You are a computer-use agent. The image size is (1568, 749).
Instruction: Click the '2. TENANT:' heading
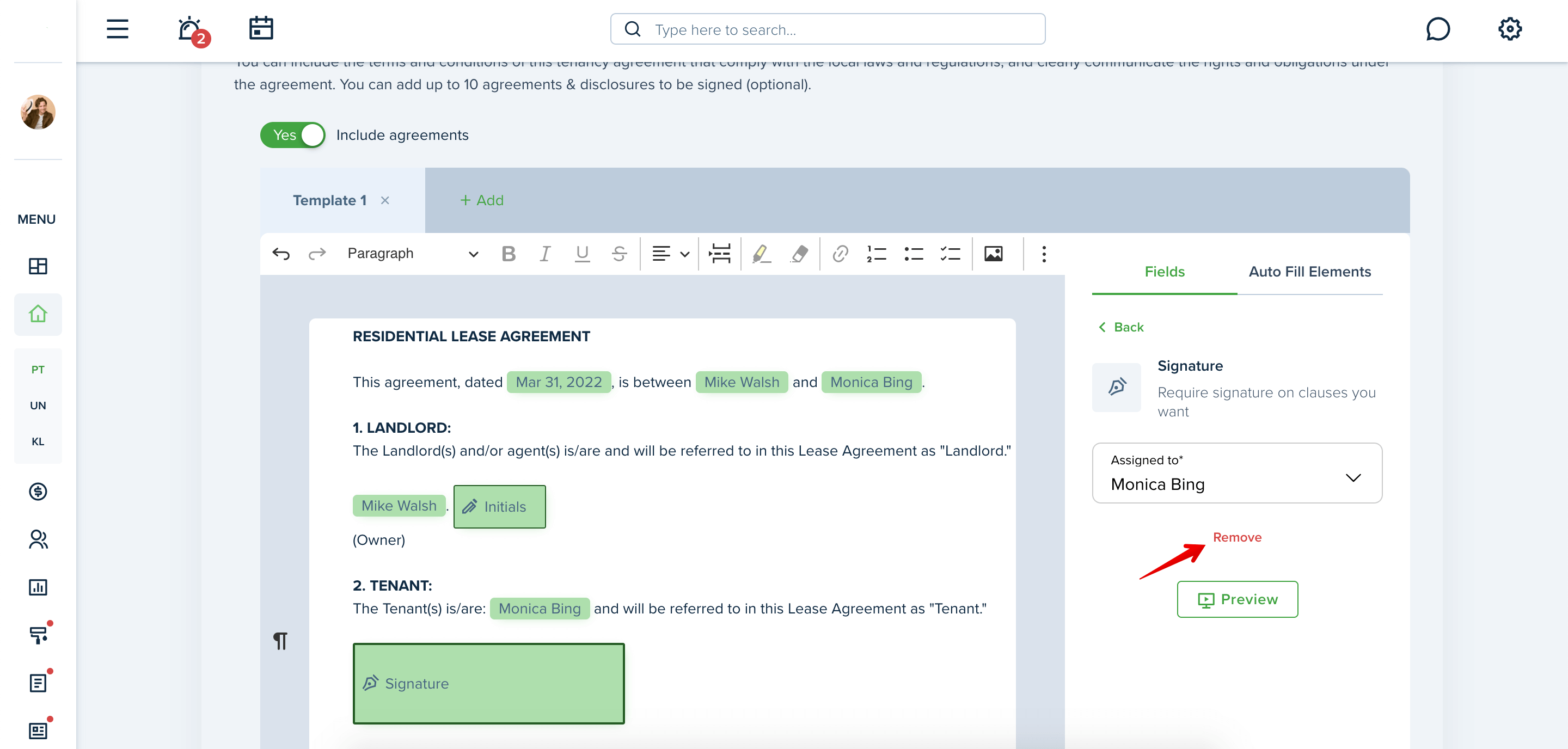point(392,585)
